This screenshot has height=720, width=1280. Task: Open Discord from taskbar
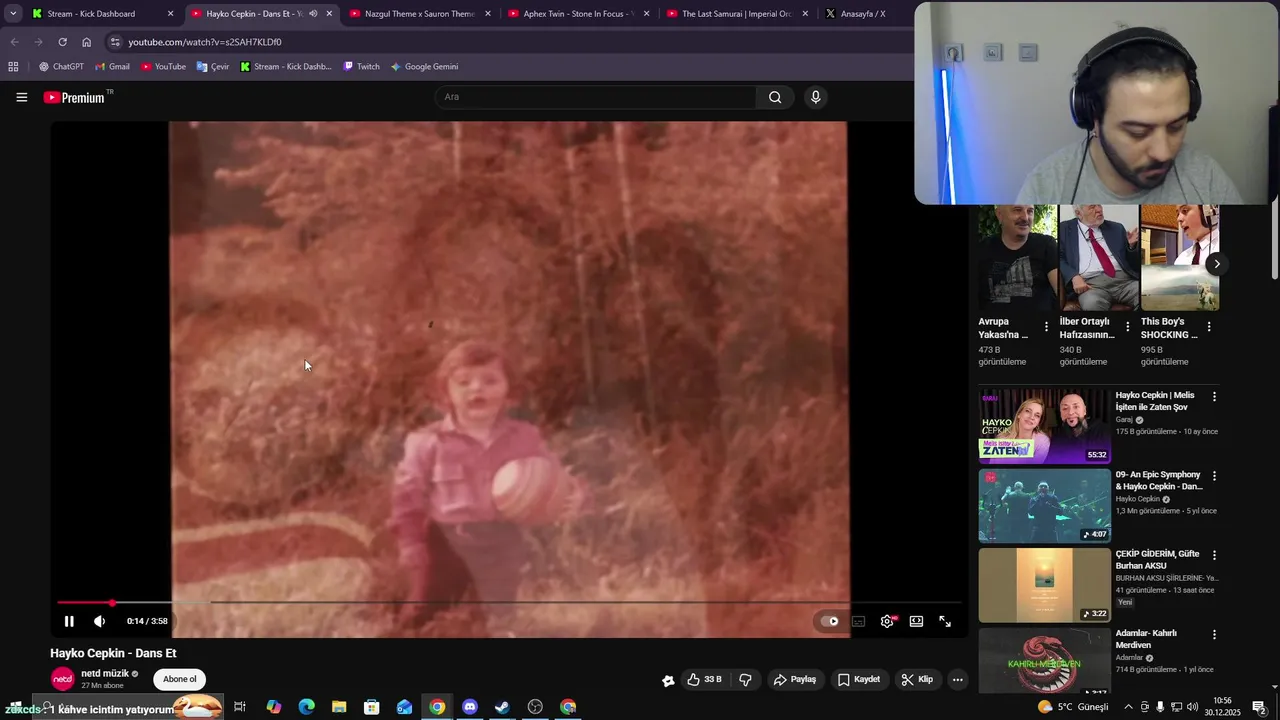coord(470,707)
